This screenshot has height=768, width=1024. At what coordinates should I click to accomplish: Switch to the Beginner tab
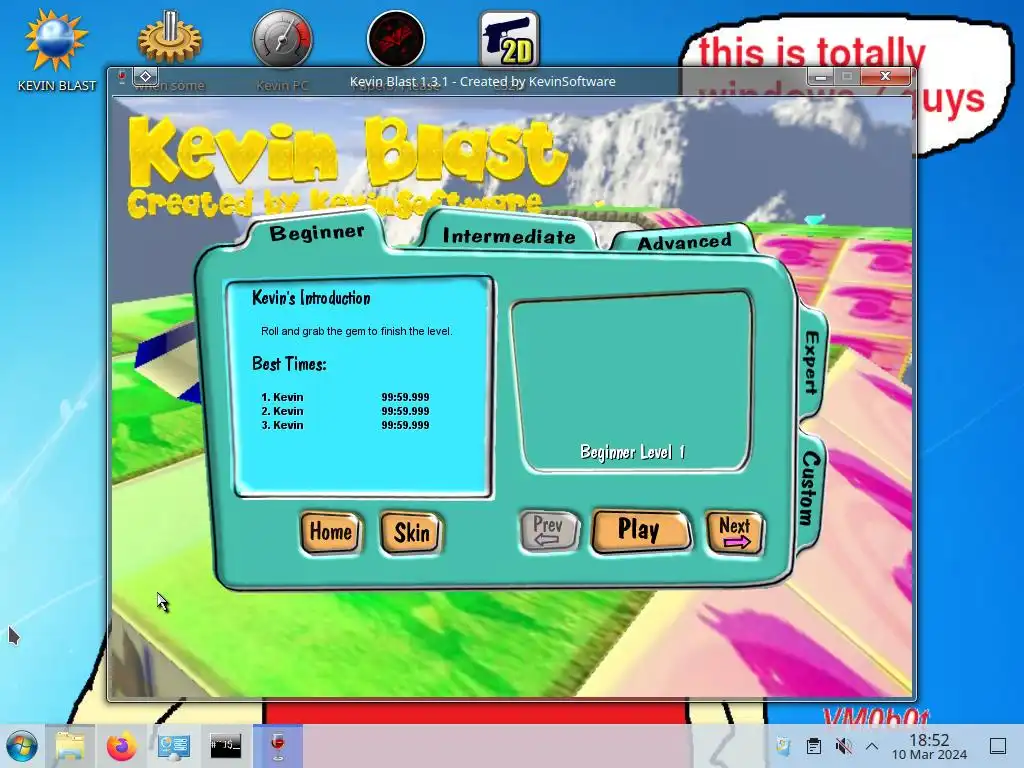tap(317, 232)
